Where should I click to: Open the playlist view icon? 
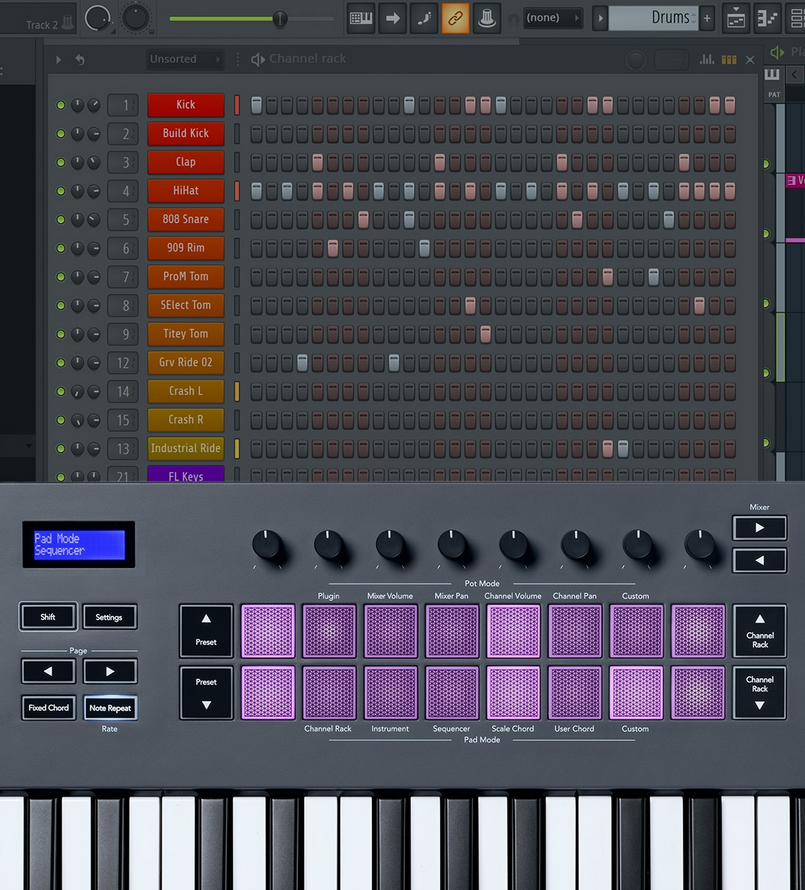736,18
